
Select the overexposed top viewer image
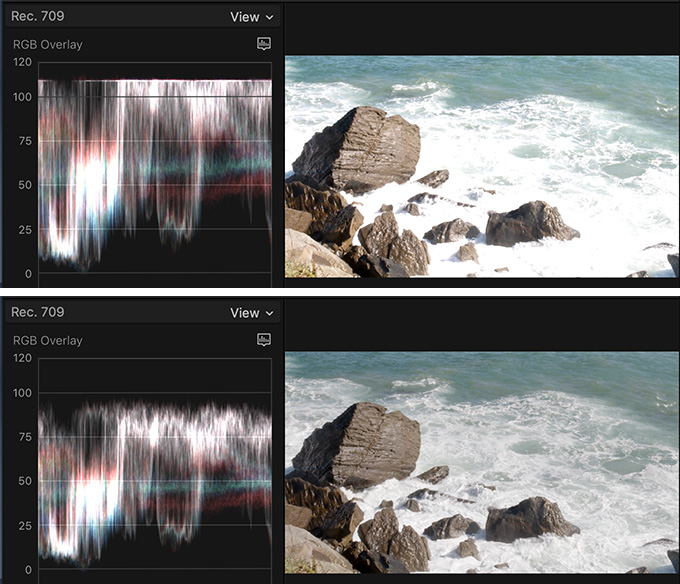(x=482, y=166)
